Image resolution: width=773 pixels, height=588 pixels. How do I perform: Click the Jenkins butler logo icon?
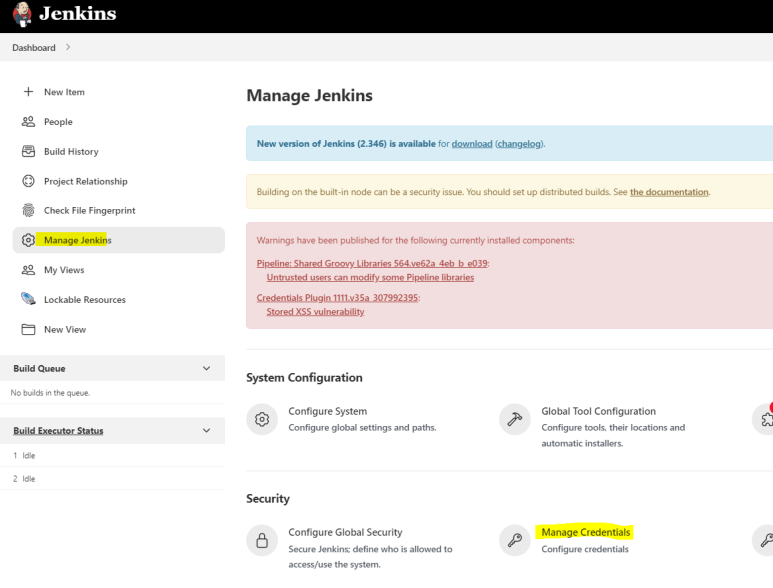(22, 14)
